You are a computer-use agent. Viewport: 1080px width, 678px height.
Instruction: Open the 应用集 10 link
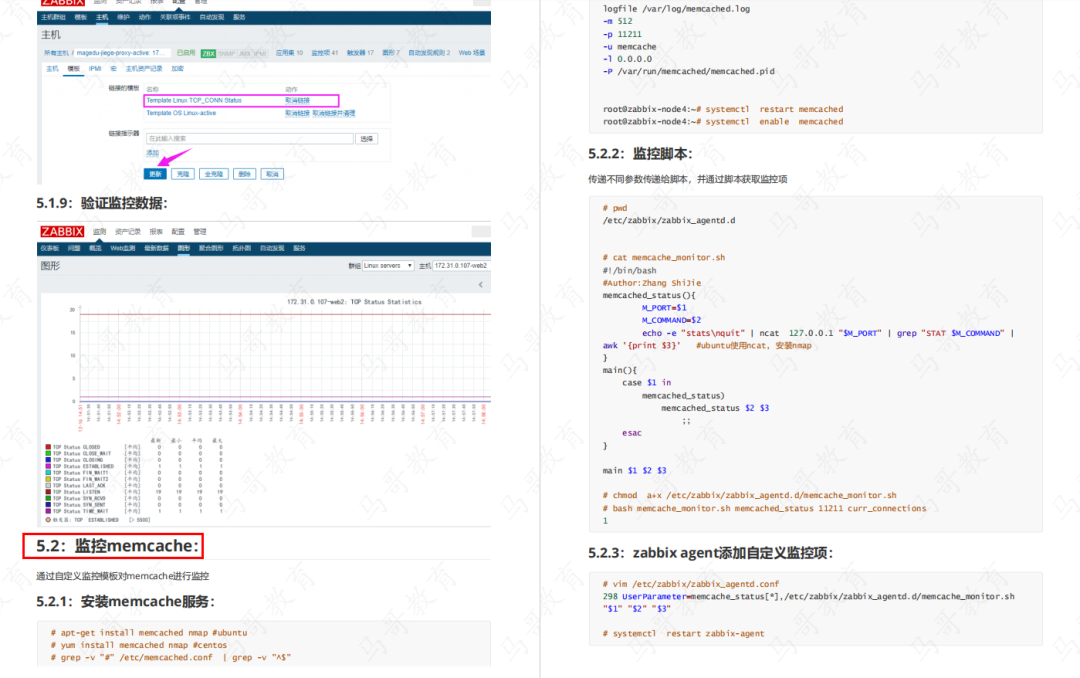point(289,53)
